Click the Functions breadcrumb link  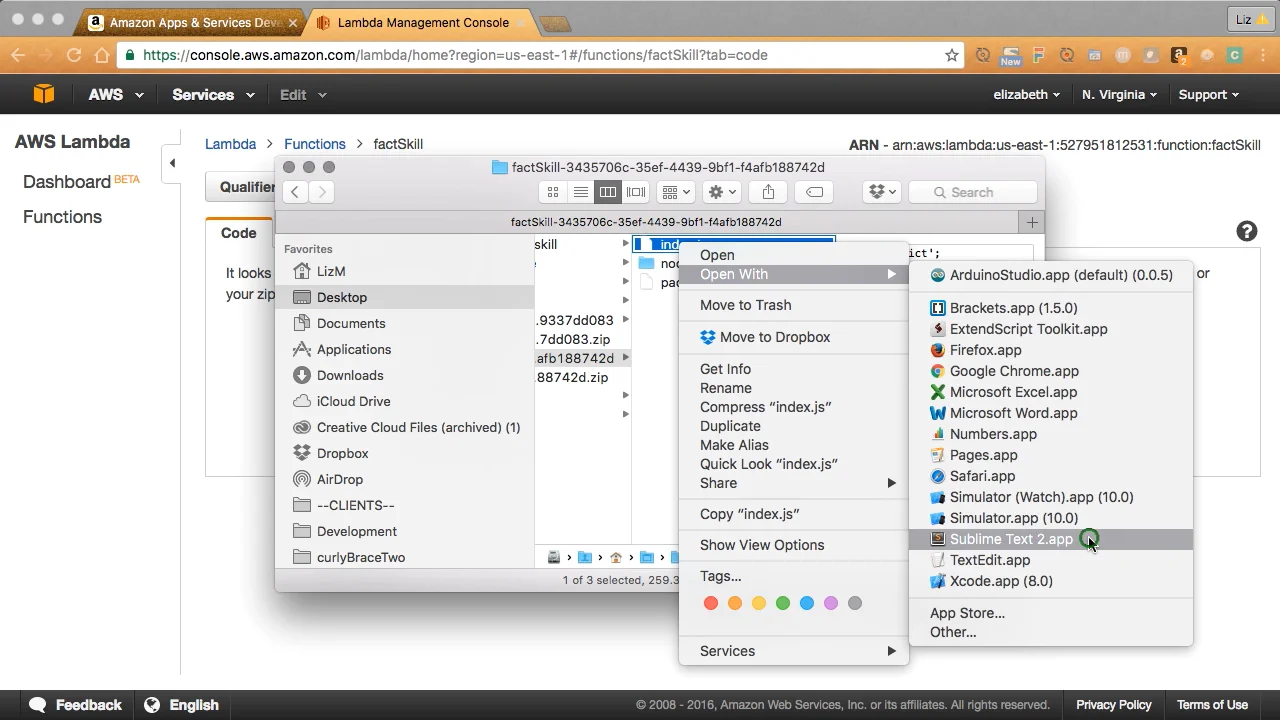coord(315,144)
